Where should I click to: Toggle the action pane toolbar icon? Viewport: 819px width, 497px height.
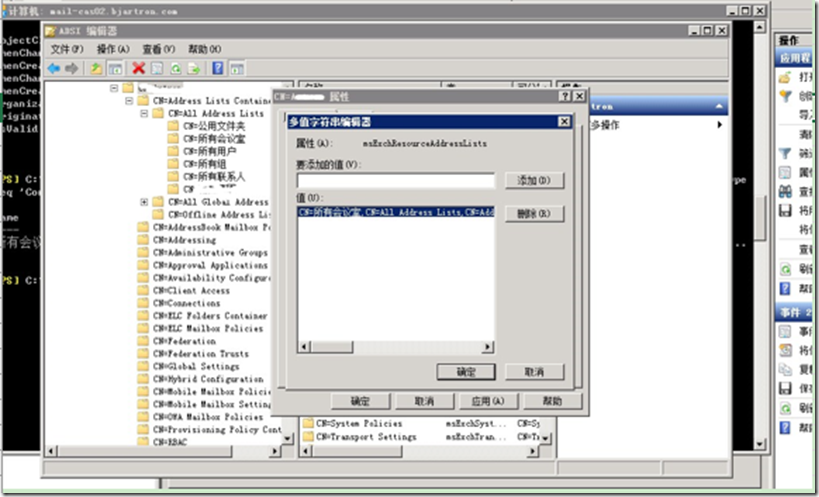(x=237, y=68)
